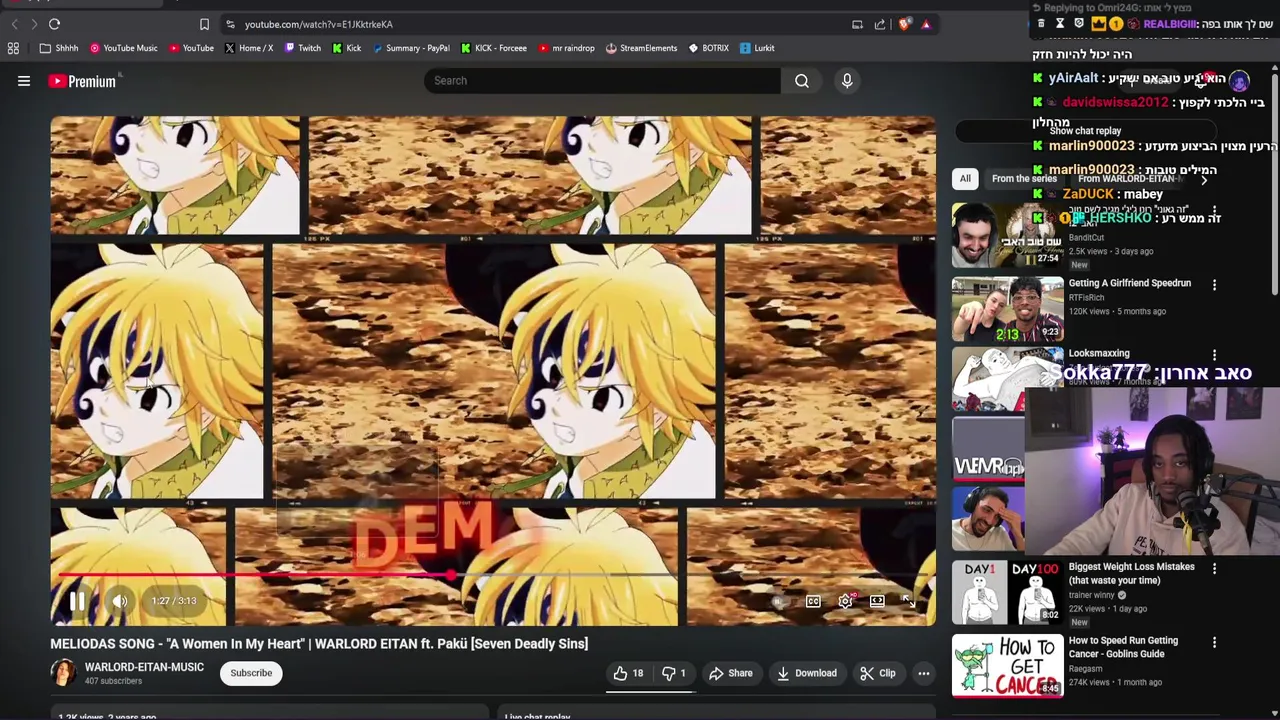Image resolution: width=1280 pixels, height=720 pixels.
Task: Open Brave Shields lion icon
Action: point(905,24)
